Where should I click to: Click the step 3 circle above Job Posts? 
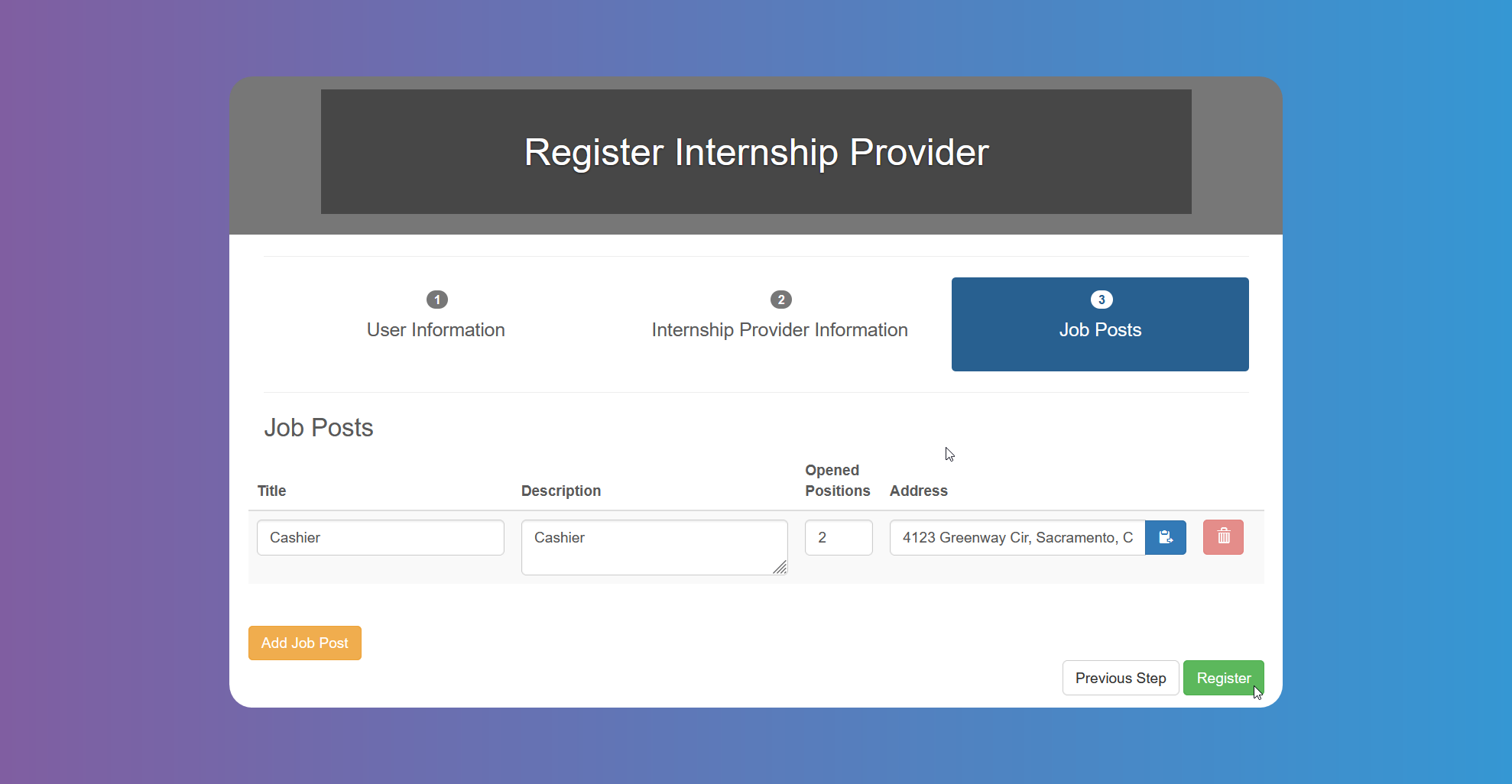click(x=1099, y=300)
